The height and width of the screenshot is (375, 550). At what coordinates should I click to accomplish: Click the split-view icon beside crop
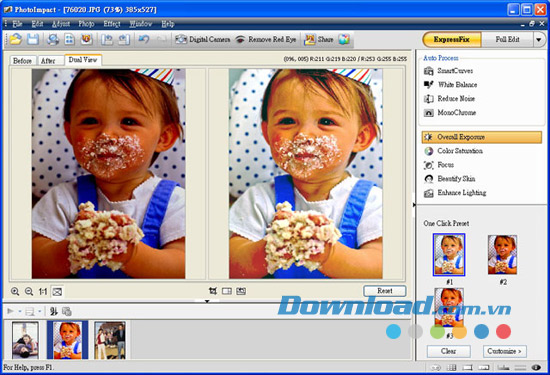pos(227,291)
